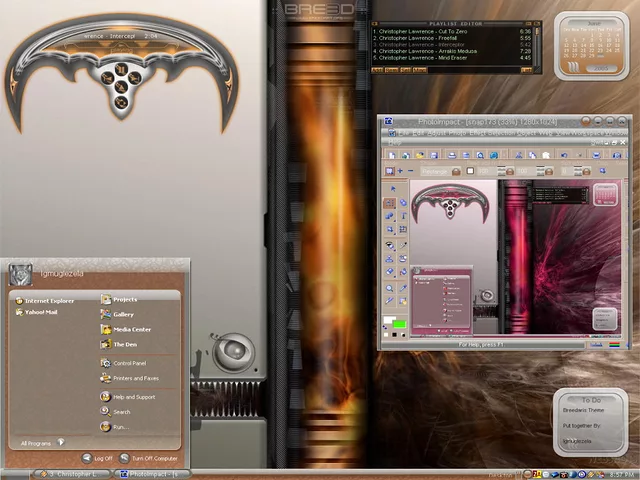Toggle add-to-selection plus mode
The width and height of the screenshot is (640, 480).
(x=400, y=171)
